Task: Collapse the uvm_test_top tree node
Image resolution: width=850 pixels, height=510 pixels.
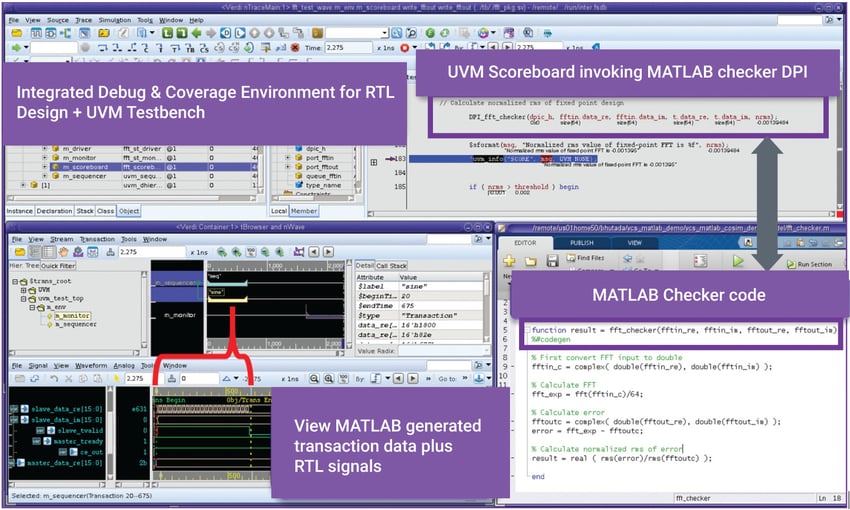Action: click(x=25, y=298)
